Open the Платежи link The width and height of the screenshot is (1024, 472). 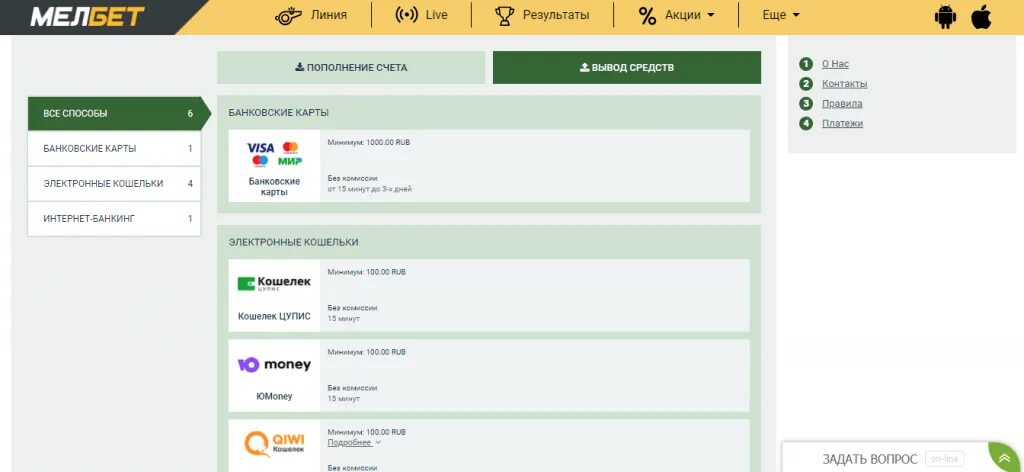coord(842,123)
